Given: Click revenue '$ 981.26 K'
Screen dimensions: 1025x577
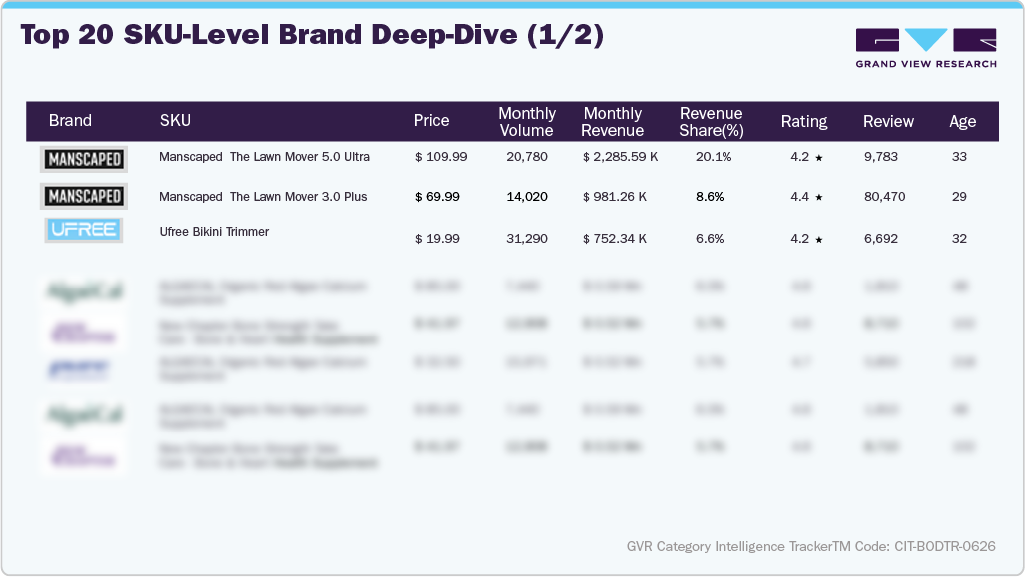Looking at the screenshot, I should 614,197.
